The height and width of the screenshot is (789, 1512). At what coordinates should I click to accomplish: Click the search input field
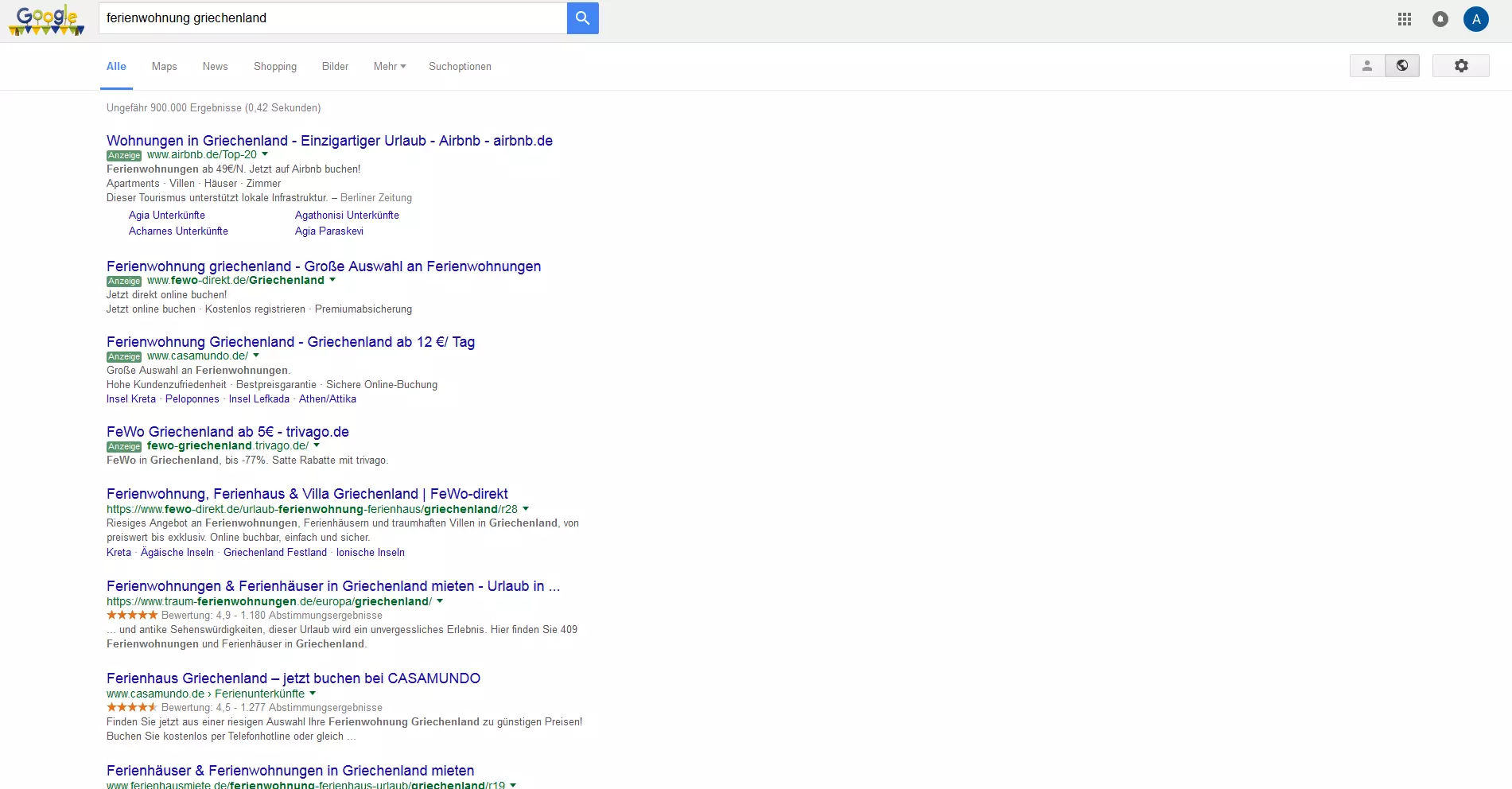332,18
